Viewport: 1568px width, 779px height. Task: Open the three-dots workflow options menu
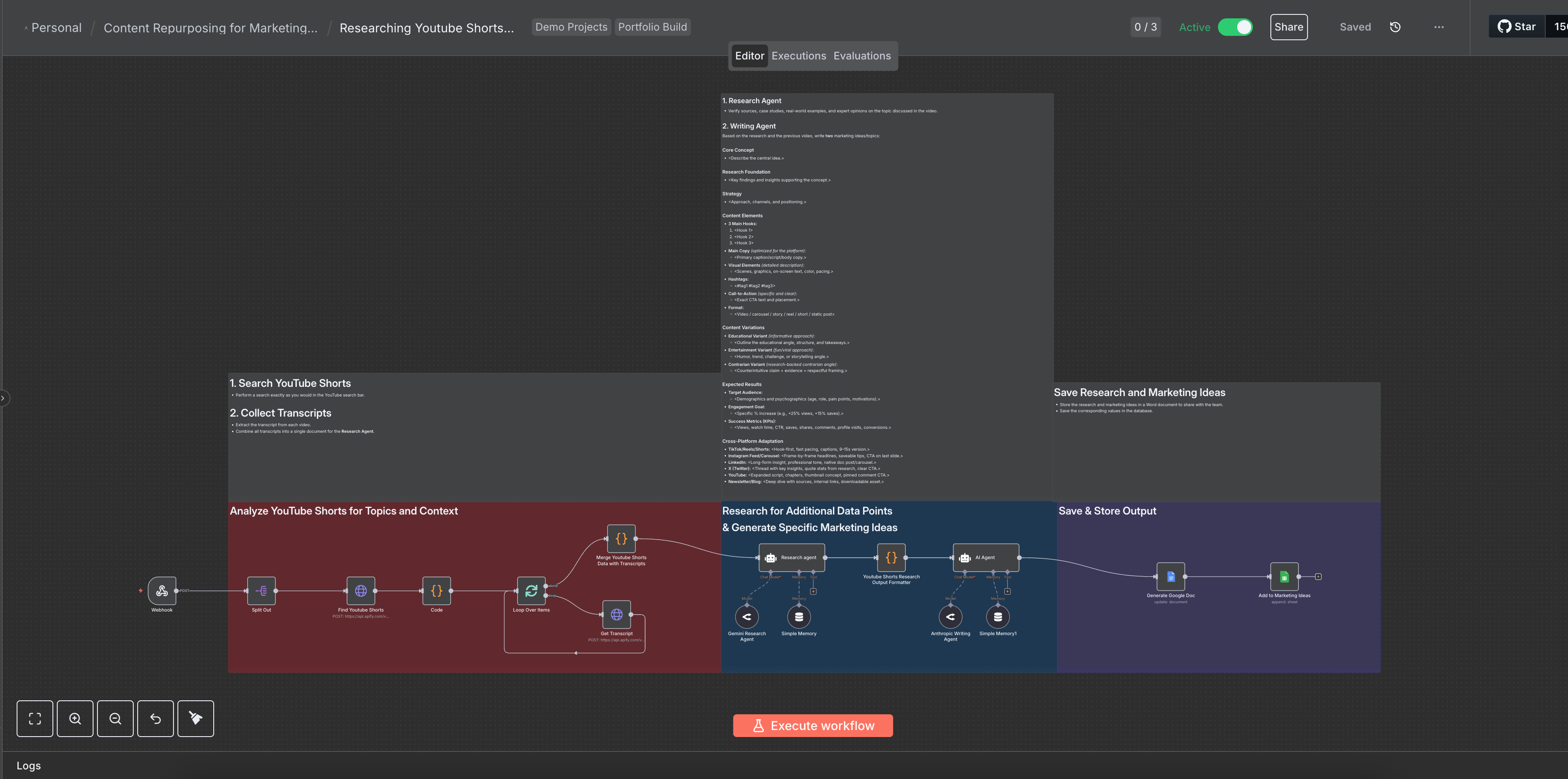click(x=1438, y=27)
